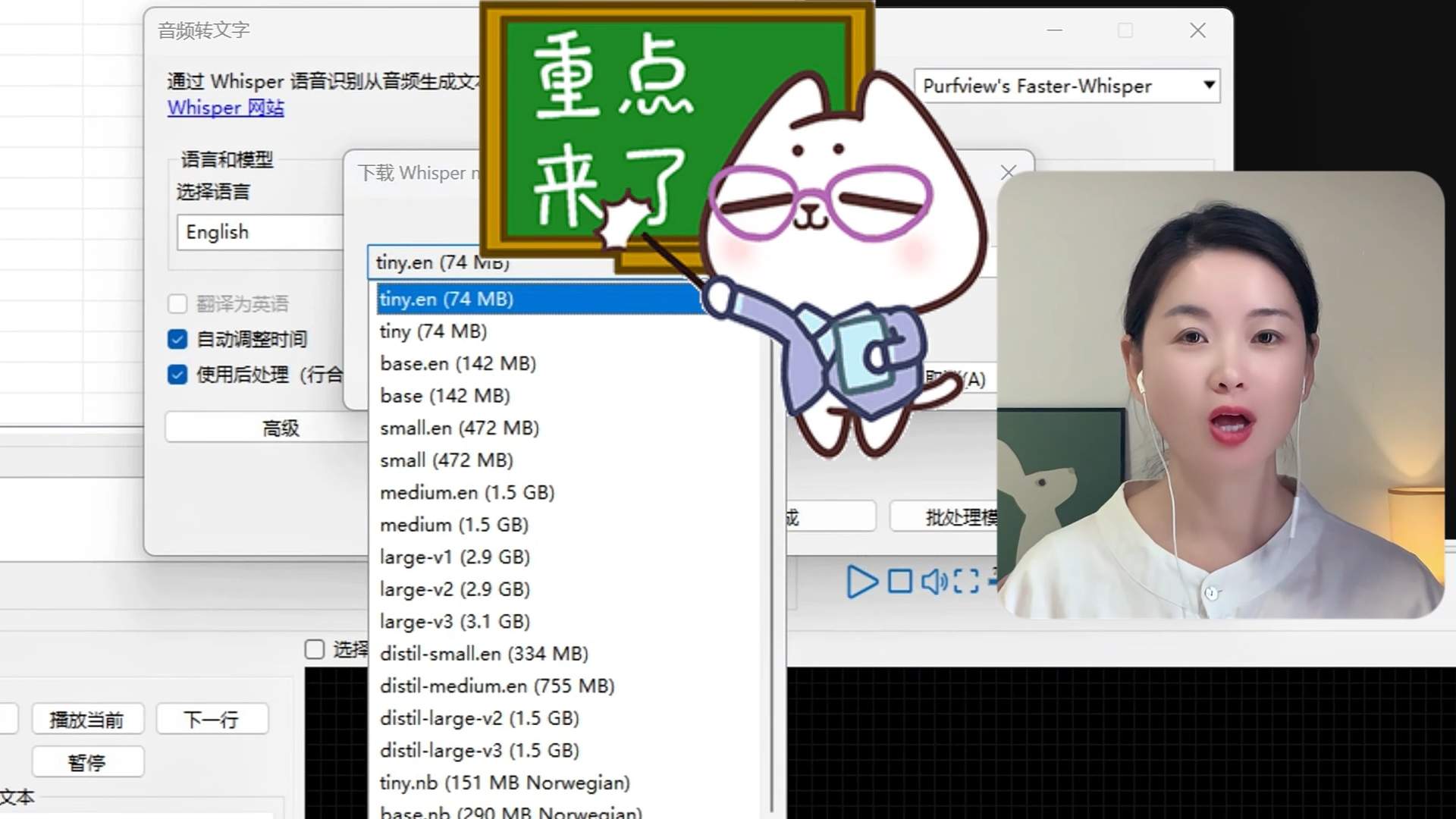Pick distil-large-v3 (1.5 GB) model
The image size is (1456, 819).
pos(479,751)
